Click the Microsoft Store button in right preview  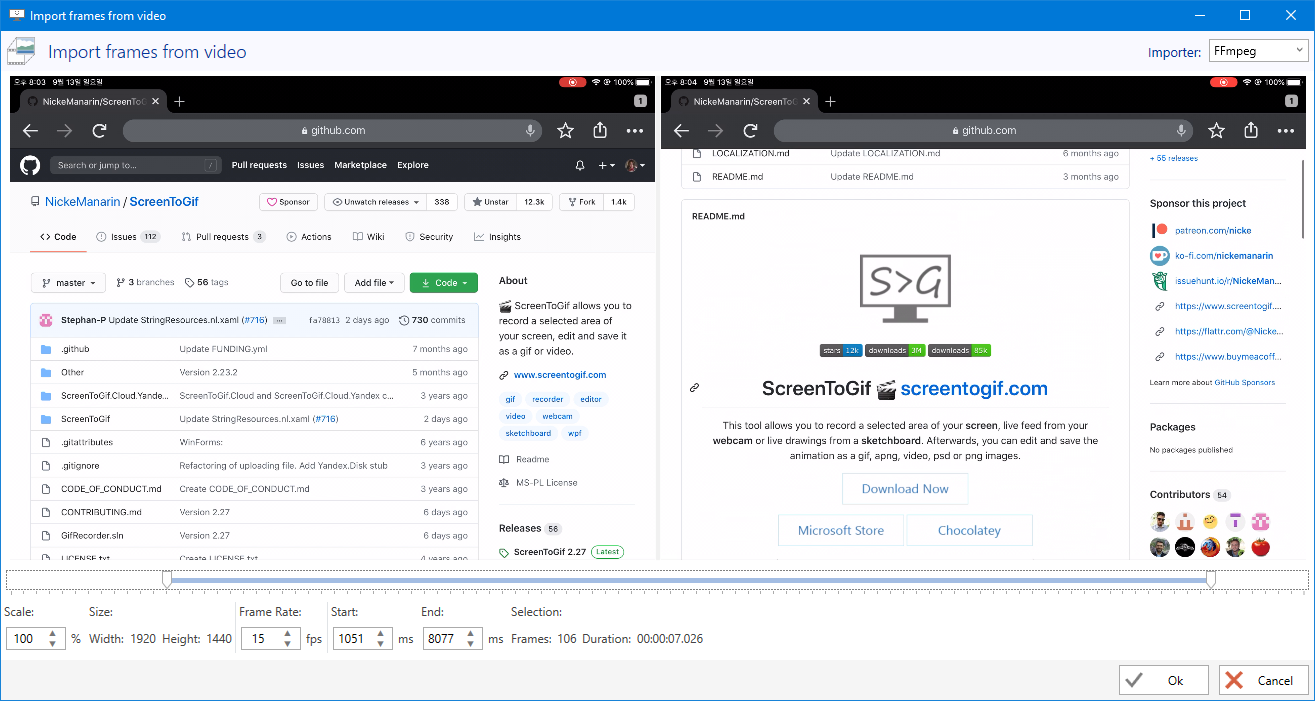tap(841, 531)
